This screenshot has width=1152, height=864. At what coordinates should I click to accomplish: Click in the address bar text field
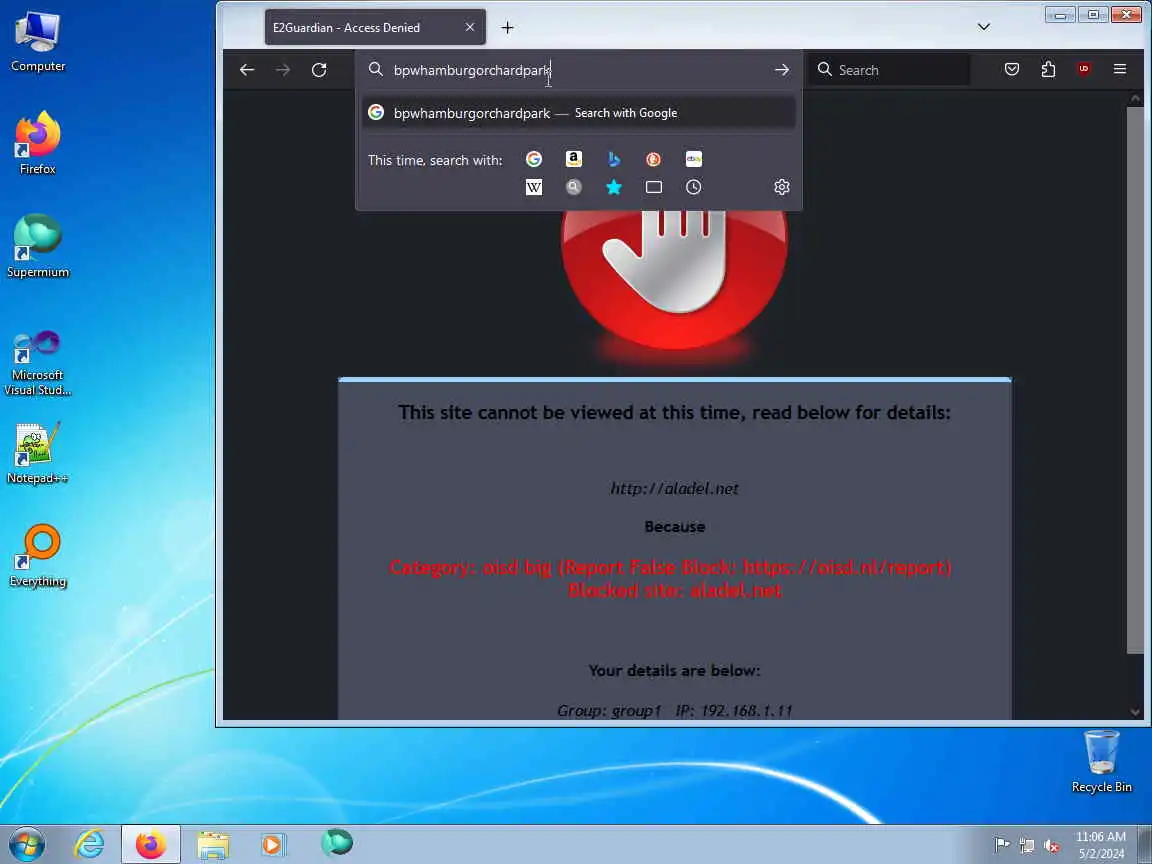click(x=577, y=70)
